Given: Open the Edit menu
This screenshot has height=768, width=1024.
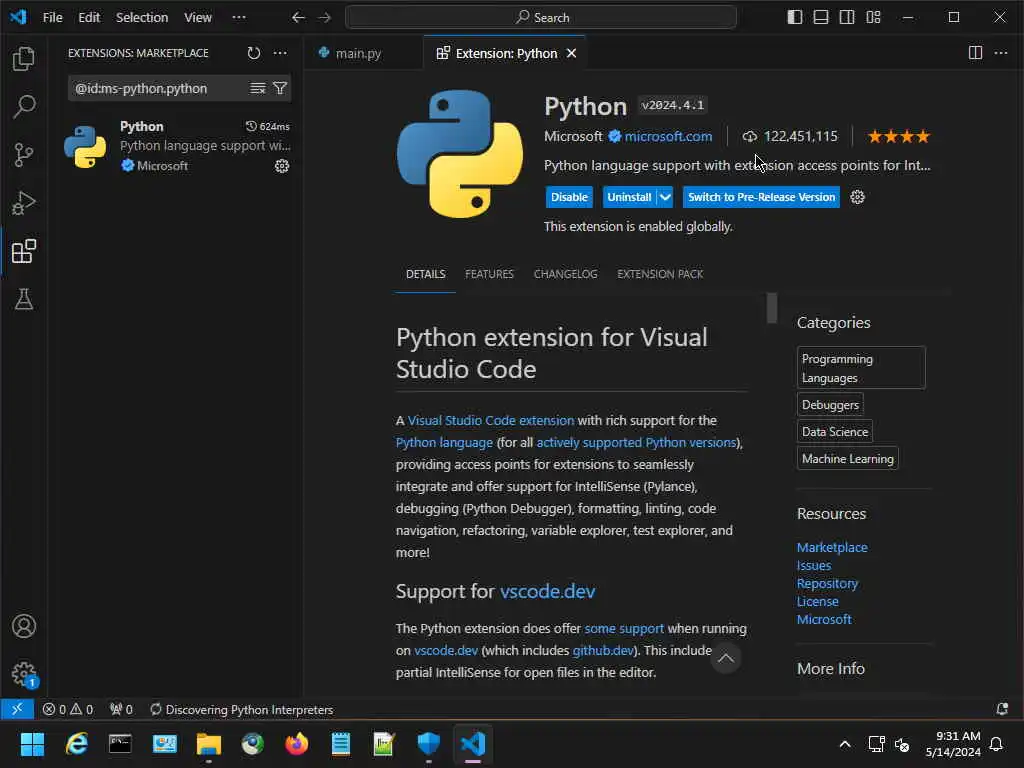Looking at the screenshot, I should tap(89, 18).
